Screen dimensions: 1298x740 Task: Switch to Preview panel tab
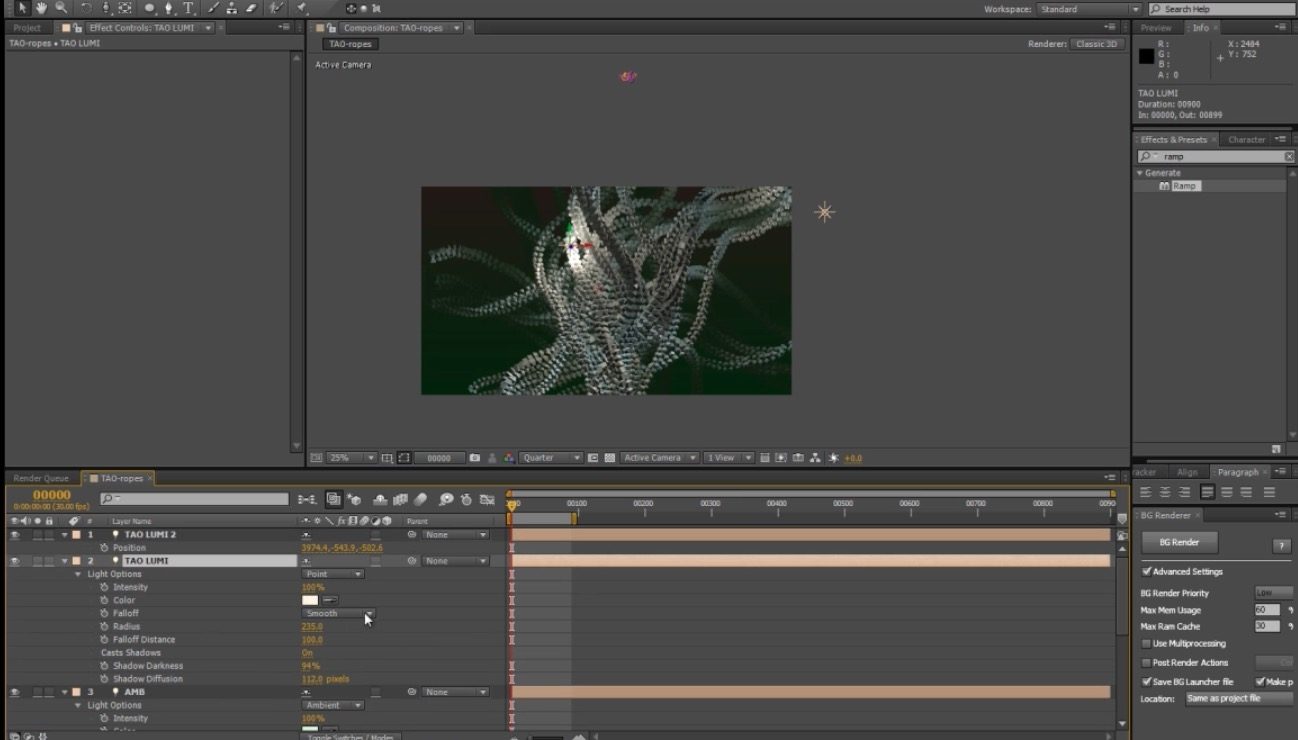tap(1156, 28)
